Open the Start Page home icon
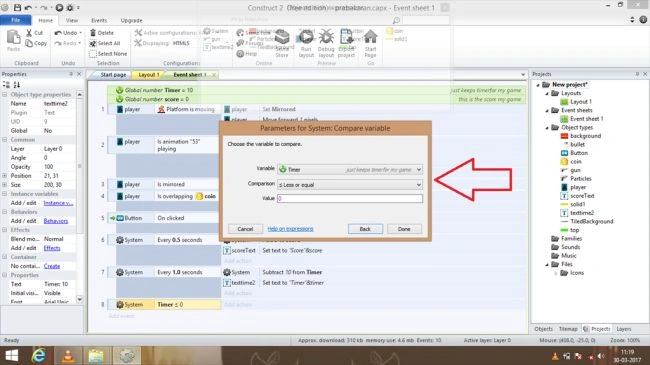The width and height of the screenshot is (650, 365). 371,37
